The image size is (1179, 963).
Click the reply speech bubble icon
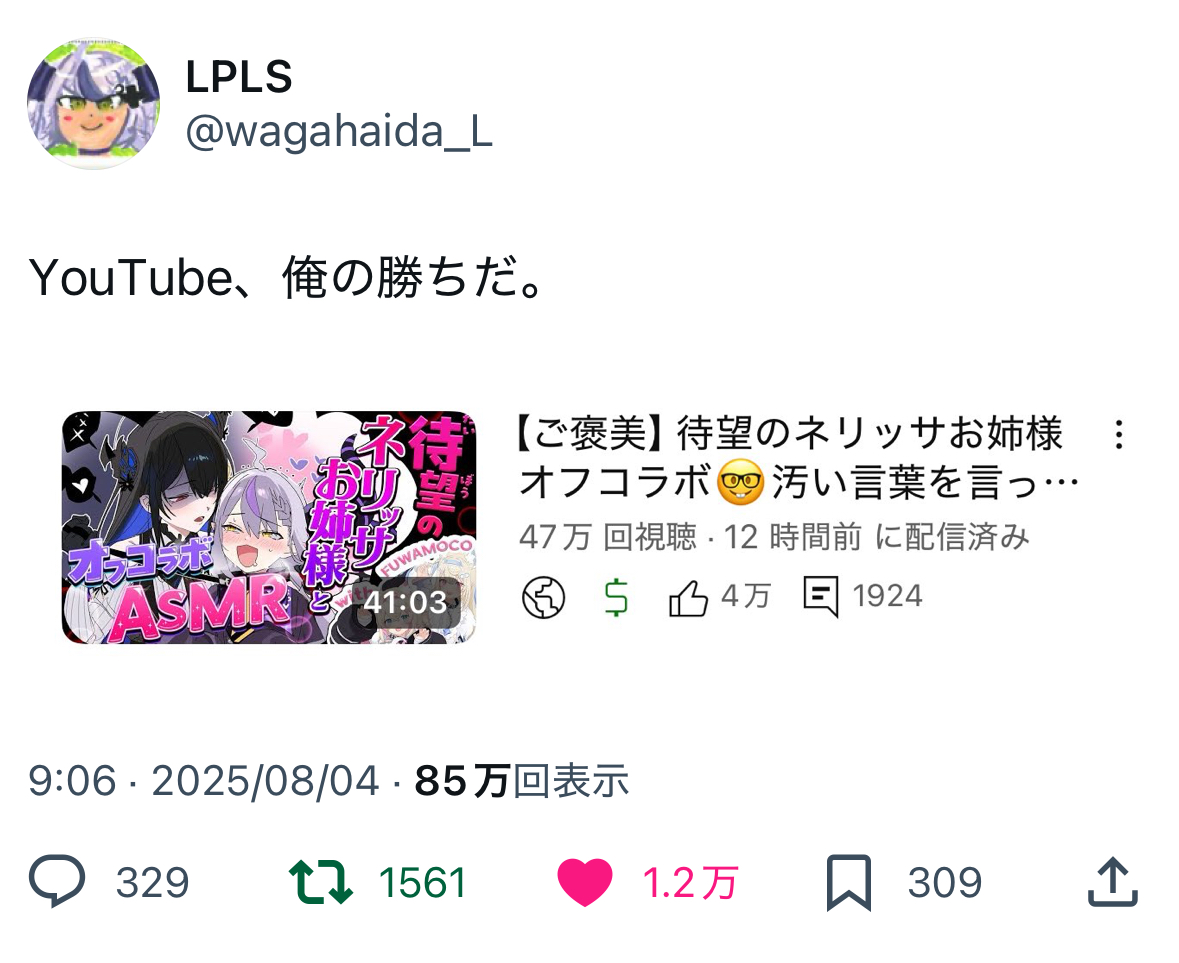(56, 881)
